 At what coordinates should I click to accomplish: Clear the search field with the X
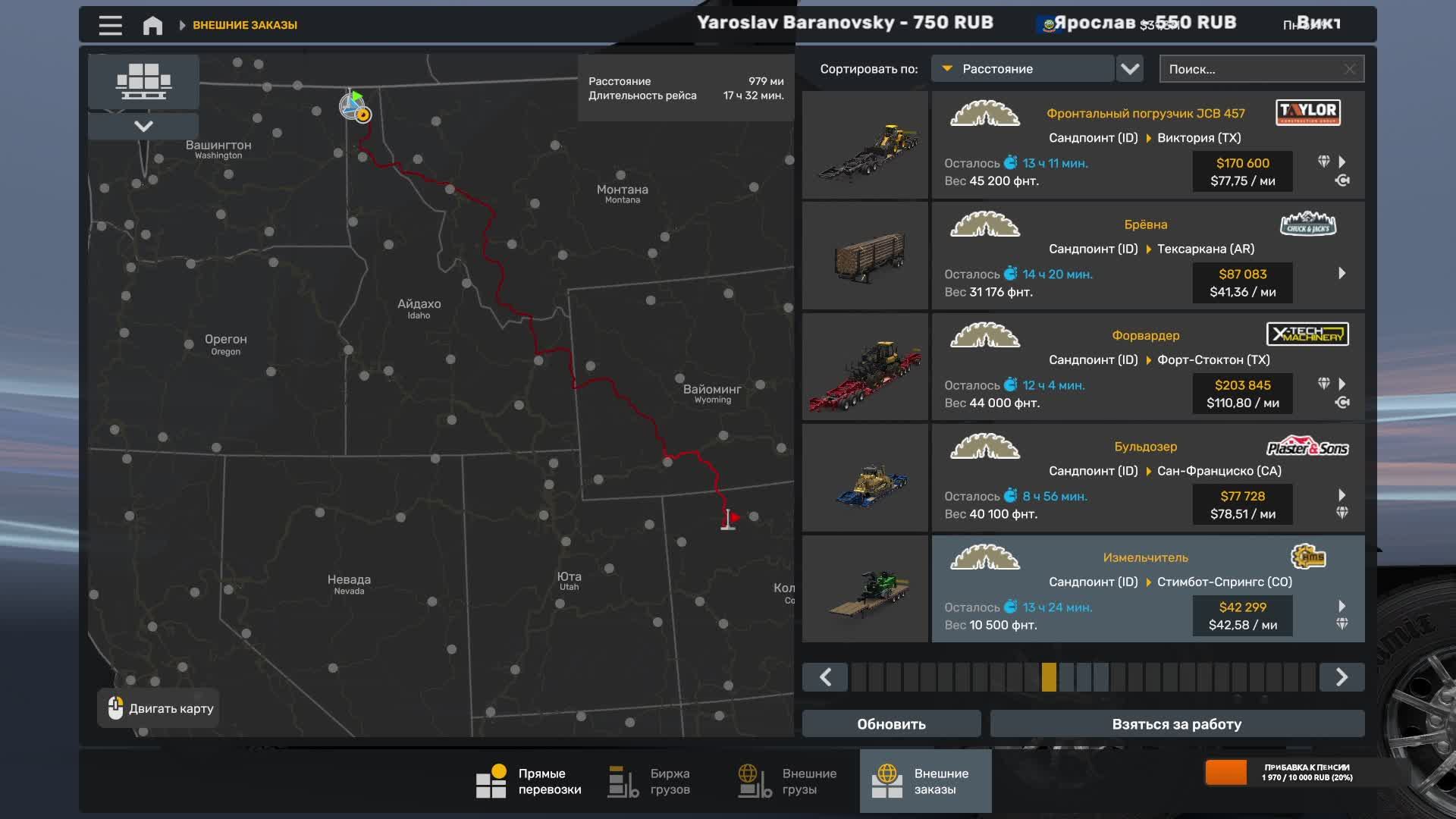pyautogui.click(x=1350, y=69)
